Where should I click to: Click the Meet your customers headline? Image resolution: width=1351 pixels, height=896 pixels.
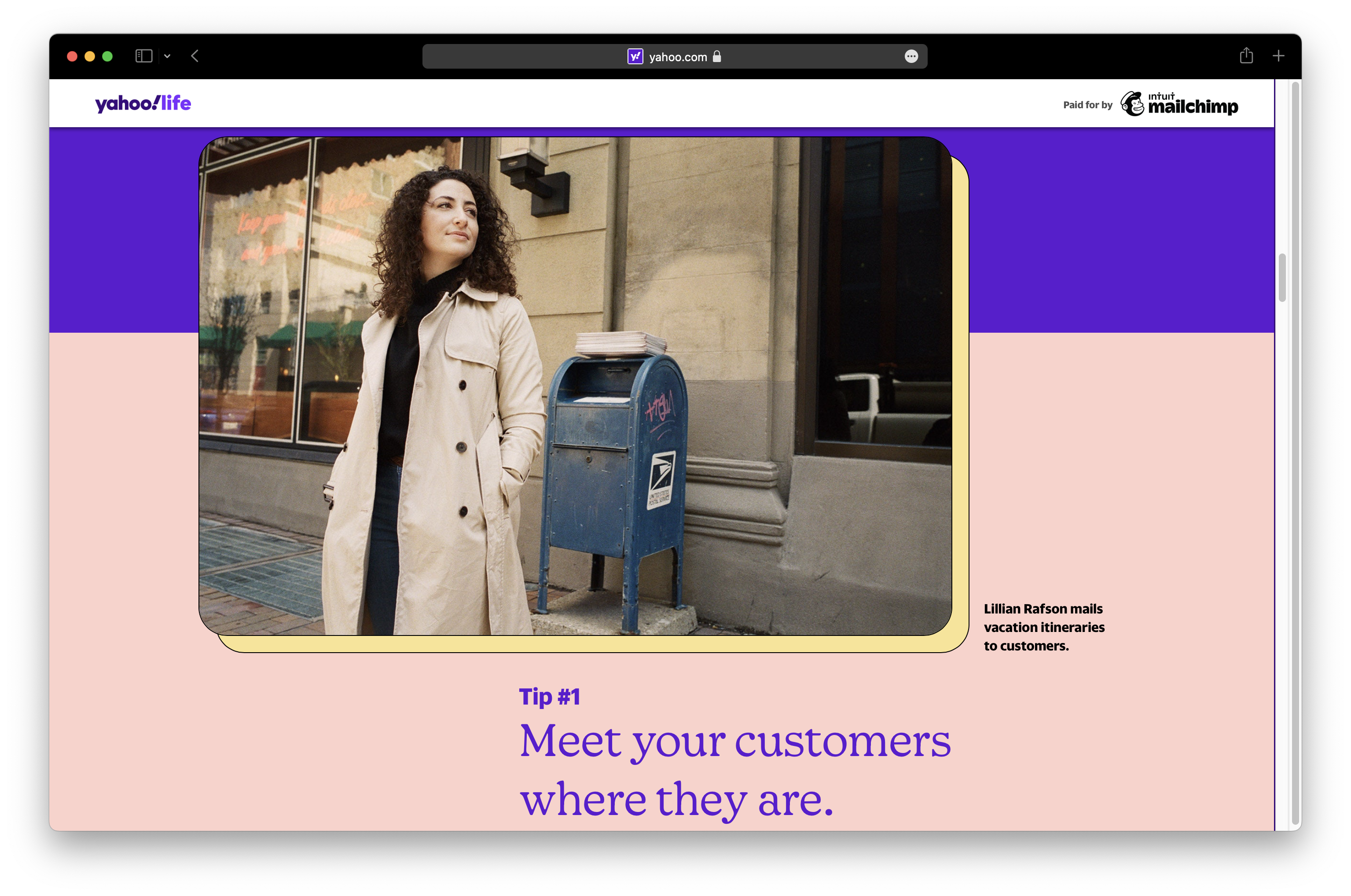click(x=734, y=769)
